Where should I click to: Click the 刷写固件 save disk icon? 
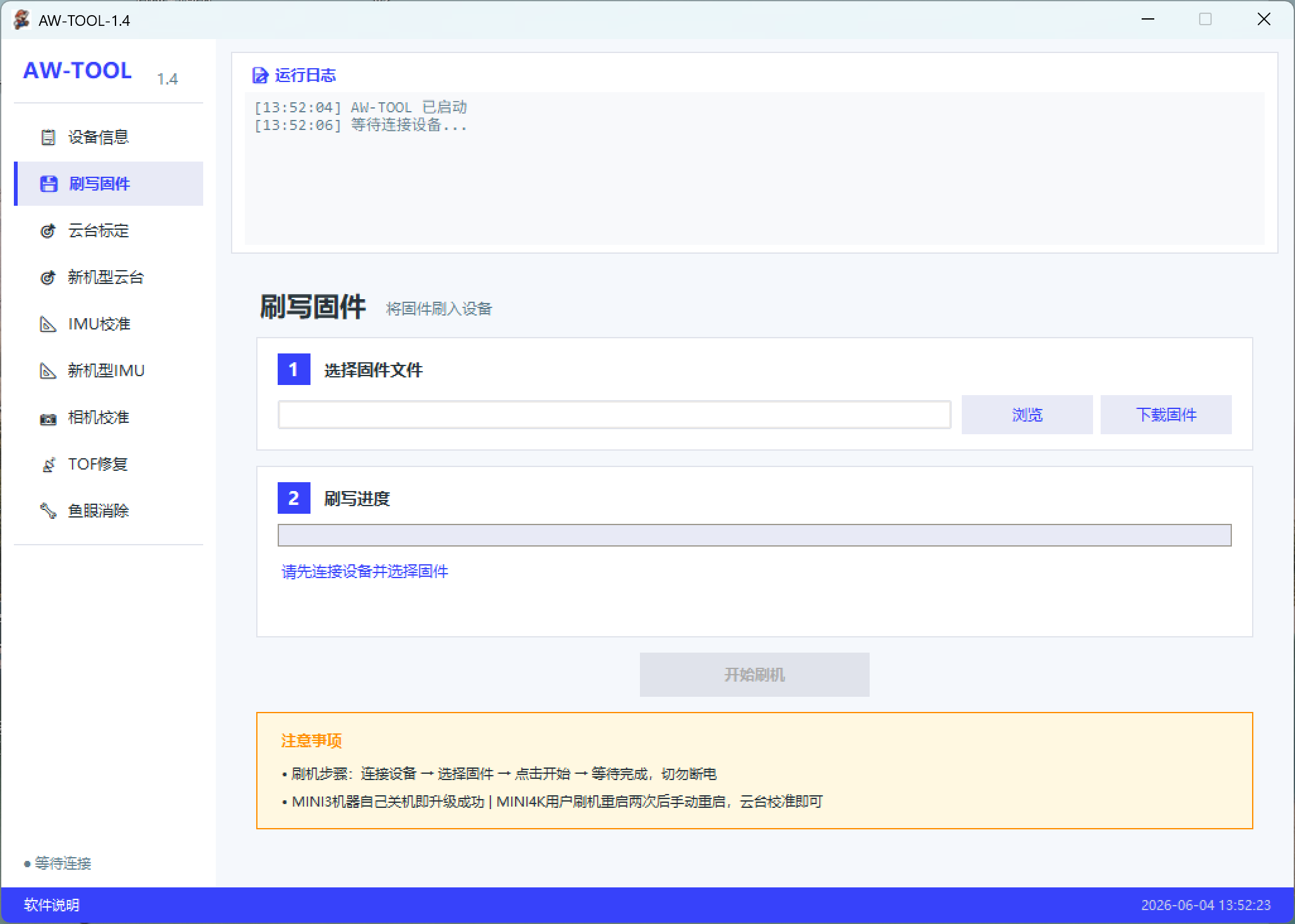click(48, 184)
